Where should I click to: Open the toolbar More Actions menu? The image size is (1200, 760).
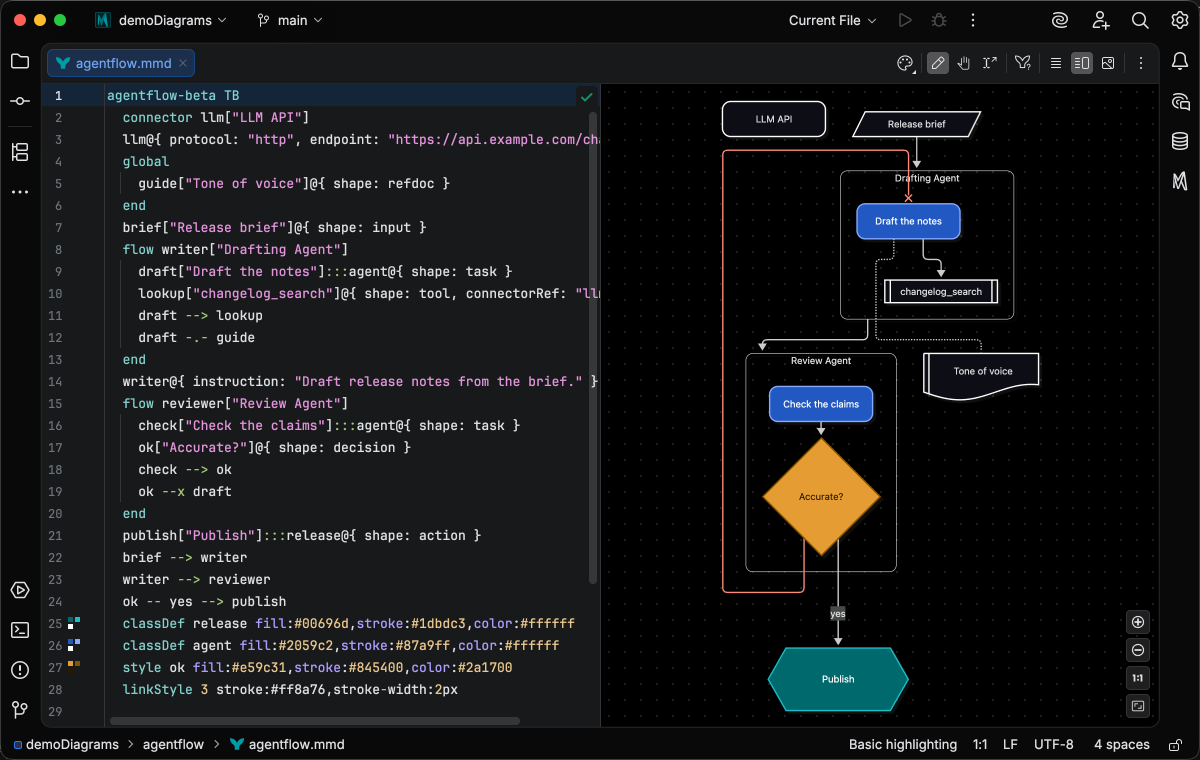[972, 20]
